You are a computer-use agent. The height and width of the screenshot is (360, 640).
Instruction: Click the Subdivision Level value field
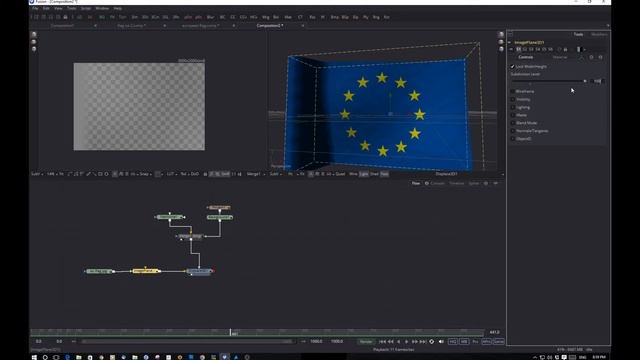point(597,81)
